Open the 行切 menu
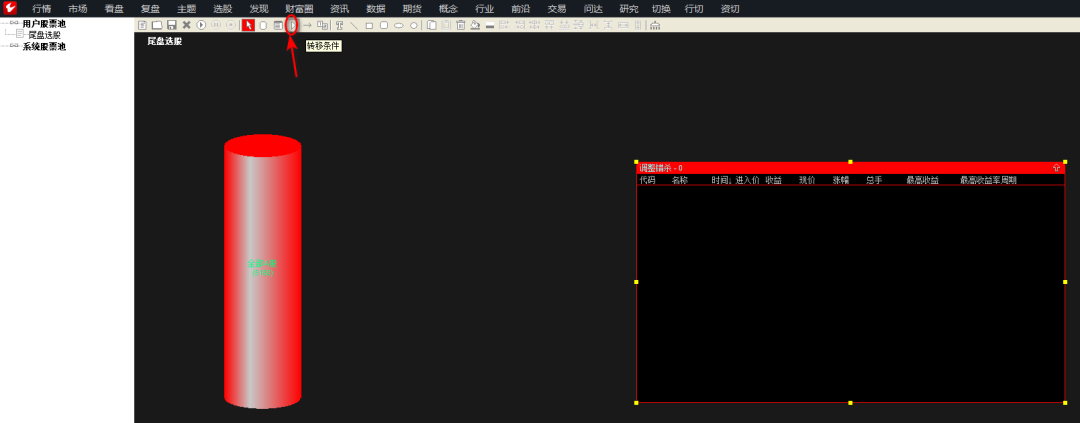 pyautogui.click(x=694, y=9)
